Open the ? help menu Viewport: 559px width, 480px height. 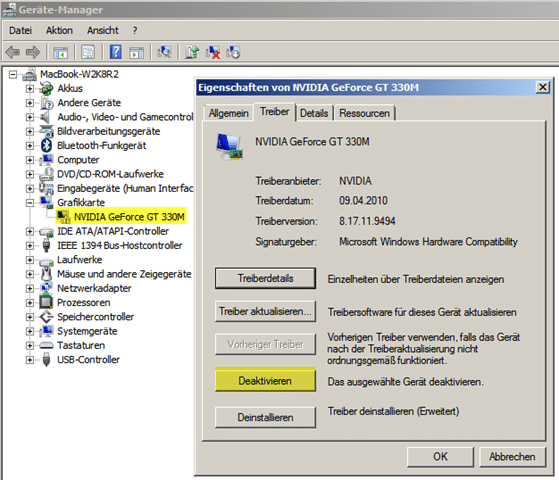tap(135, 31)
